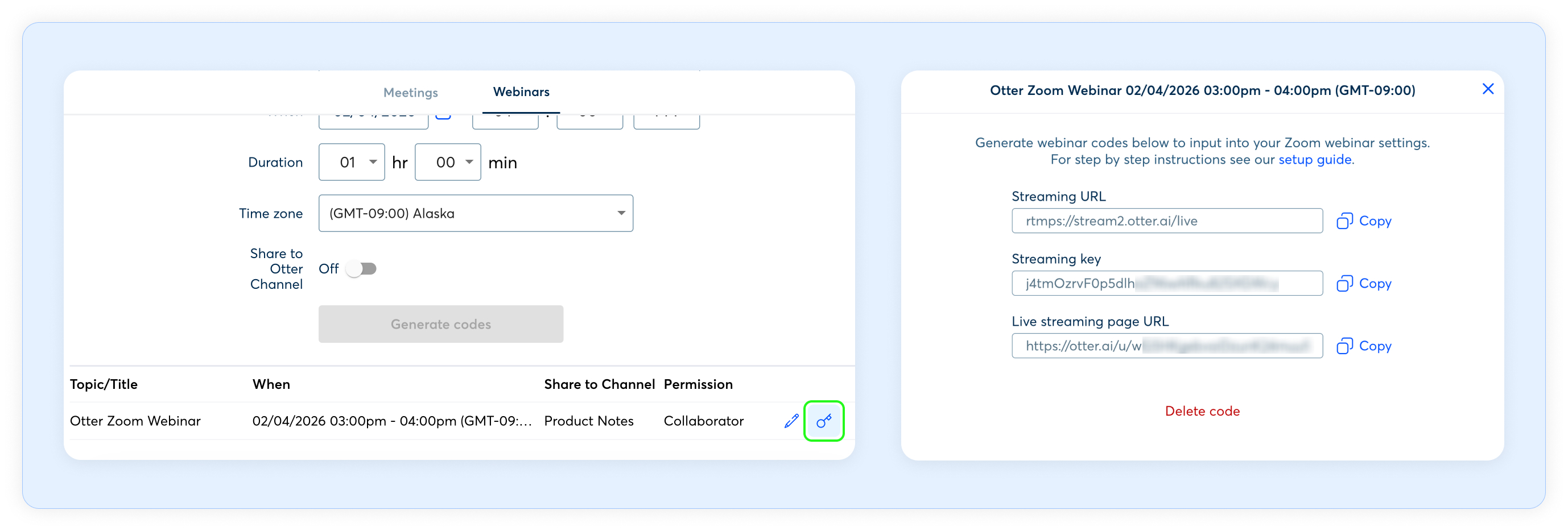The width and height of the screenshot is (1568, 531).
Task: Click into the Live streaming page URL field
Action: pos(1166,346)
